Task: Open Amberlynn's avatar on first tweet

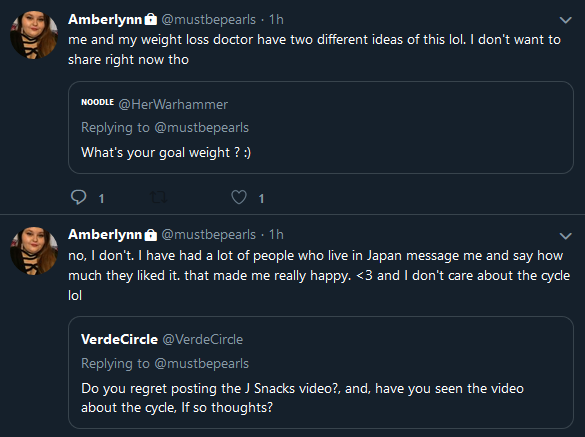Action: (34, 35)
